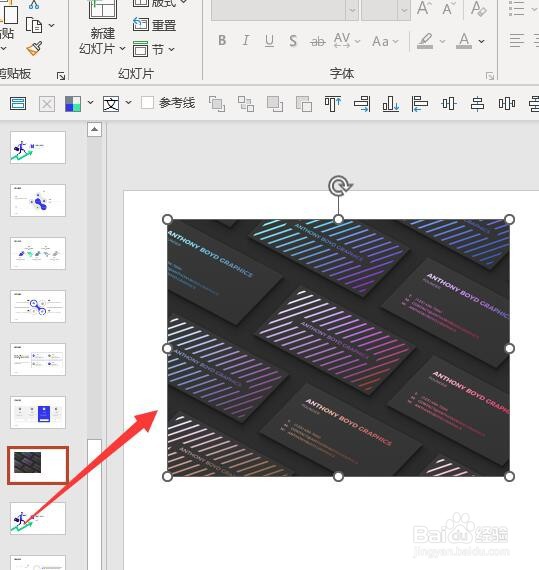
Task: Click inside the font size box
Action: 379,10
